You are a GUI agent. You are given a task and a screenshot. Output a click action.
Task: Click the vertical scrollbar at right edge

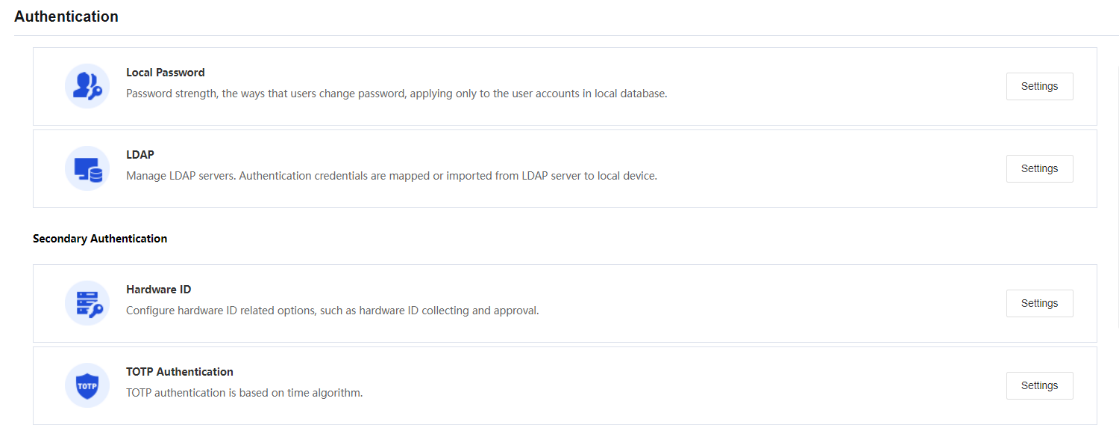point(1116,200)
